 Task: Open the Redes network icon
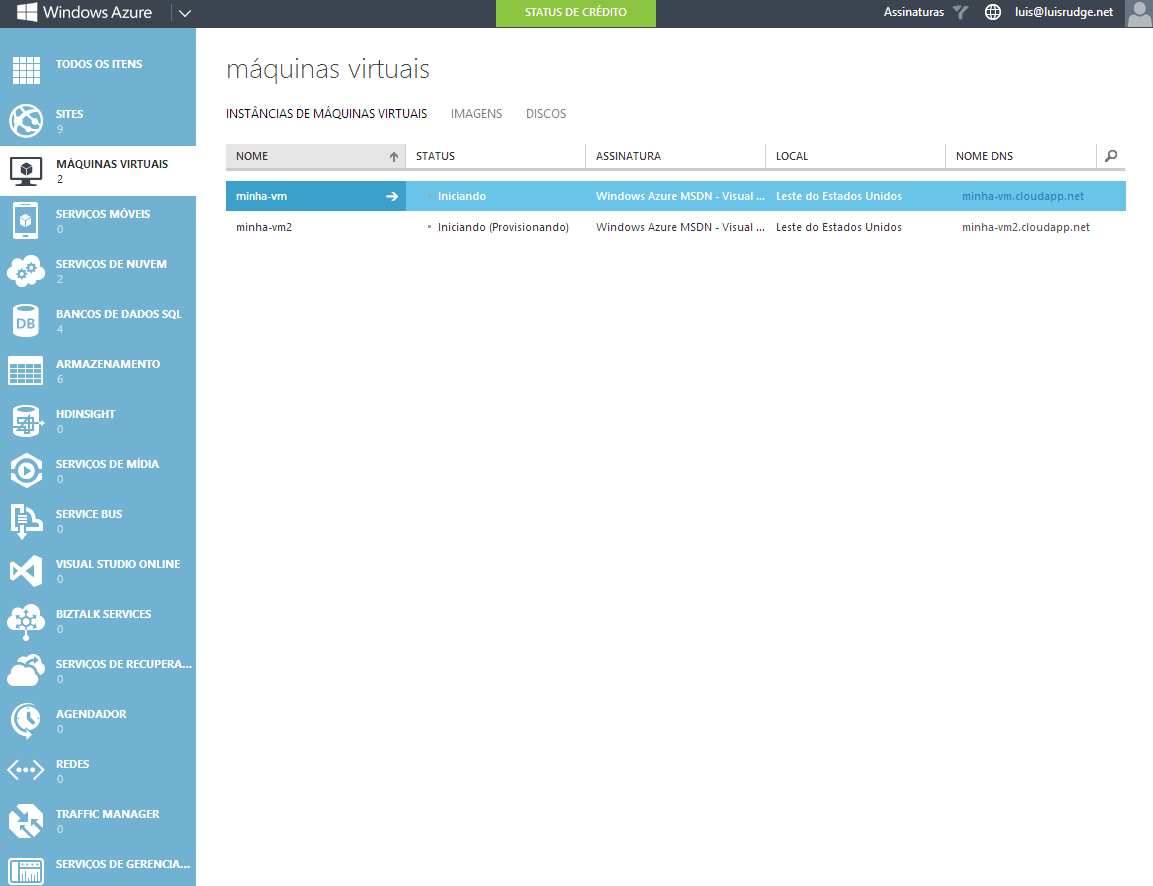[x=26, y=771]
